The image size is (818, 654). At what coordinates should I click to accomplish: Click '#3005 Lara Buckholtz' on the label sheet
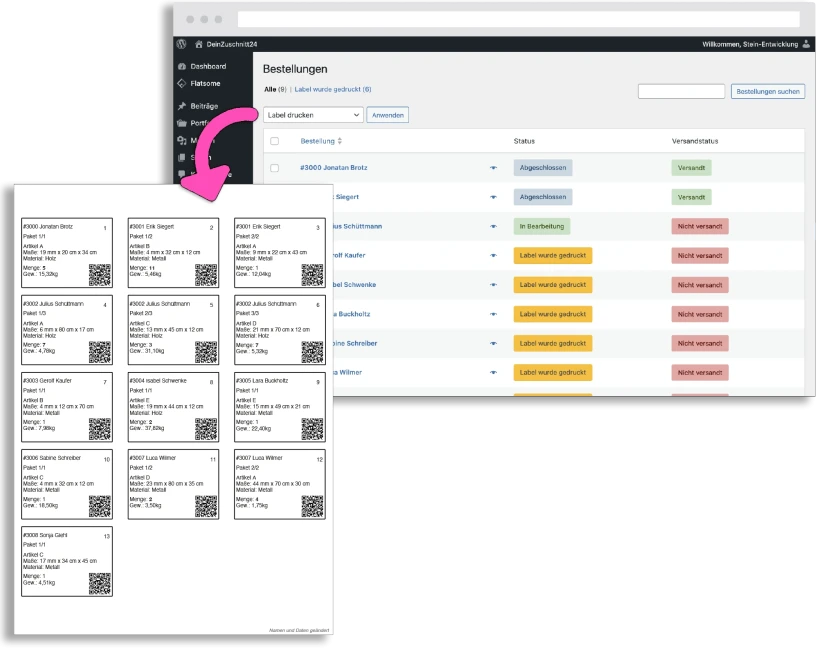pyautogui.click(x=262, y=381)
